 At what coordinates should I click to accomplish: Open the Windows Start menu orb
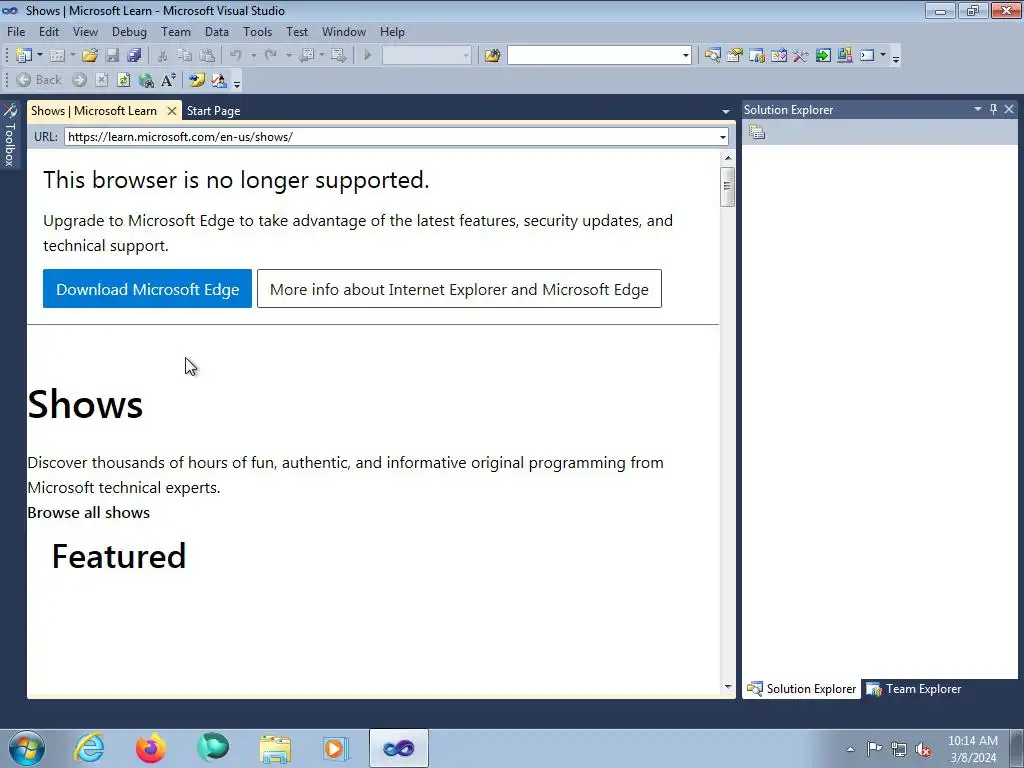(x=27, y=748)
